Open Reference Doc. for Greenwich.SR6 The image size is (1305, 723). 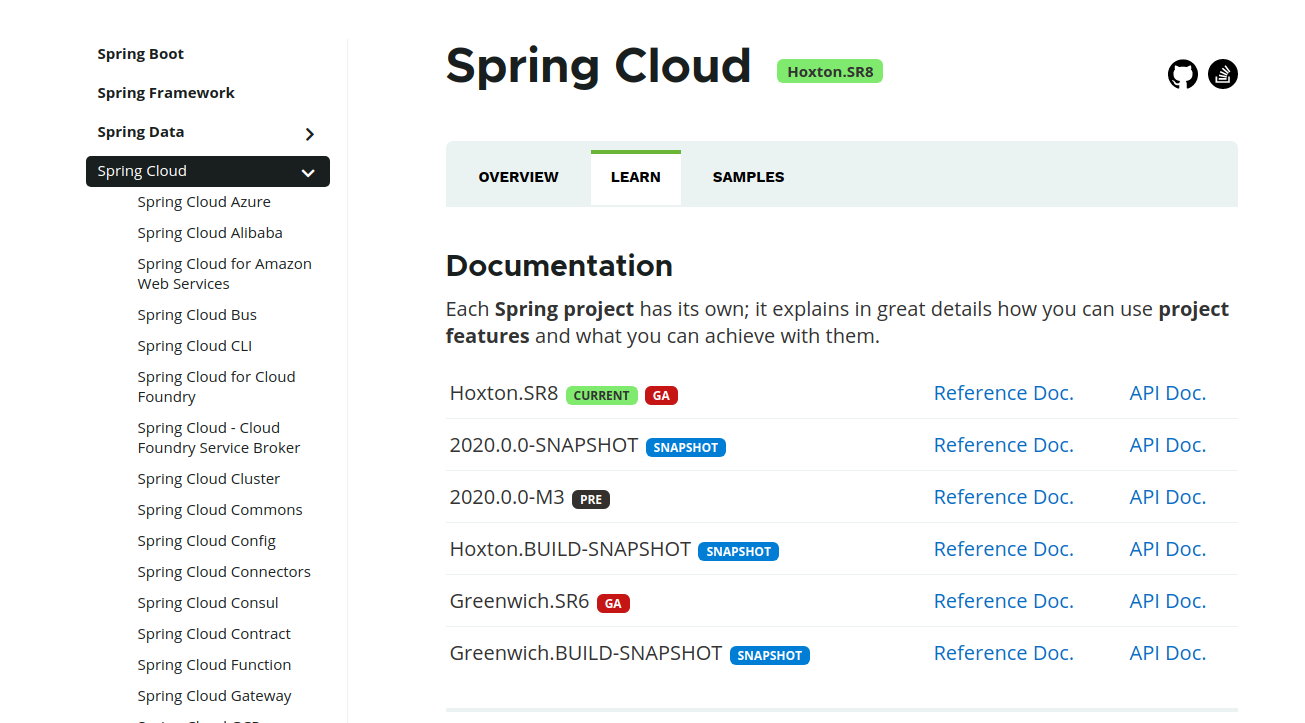click(1003, 601)
